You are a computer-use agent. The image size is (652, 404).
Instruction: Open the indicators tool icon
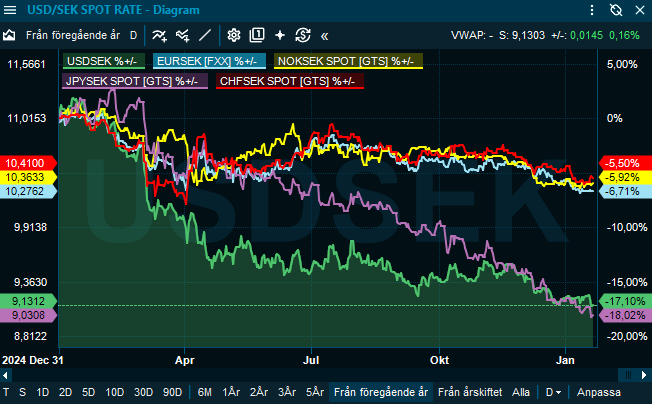coord(159,35)
